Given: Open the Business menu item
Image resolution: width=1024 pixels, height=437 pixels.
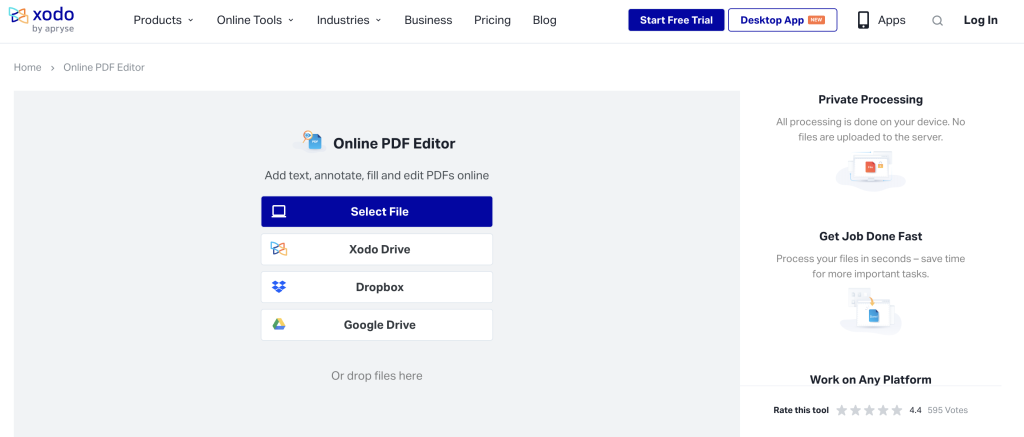Looking at the screenshot, I should coord(428,20).
